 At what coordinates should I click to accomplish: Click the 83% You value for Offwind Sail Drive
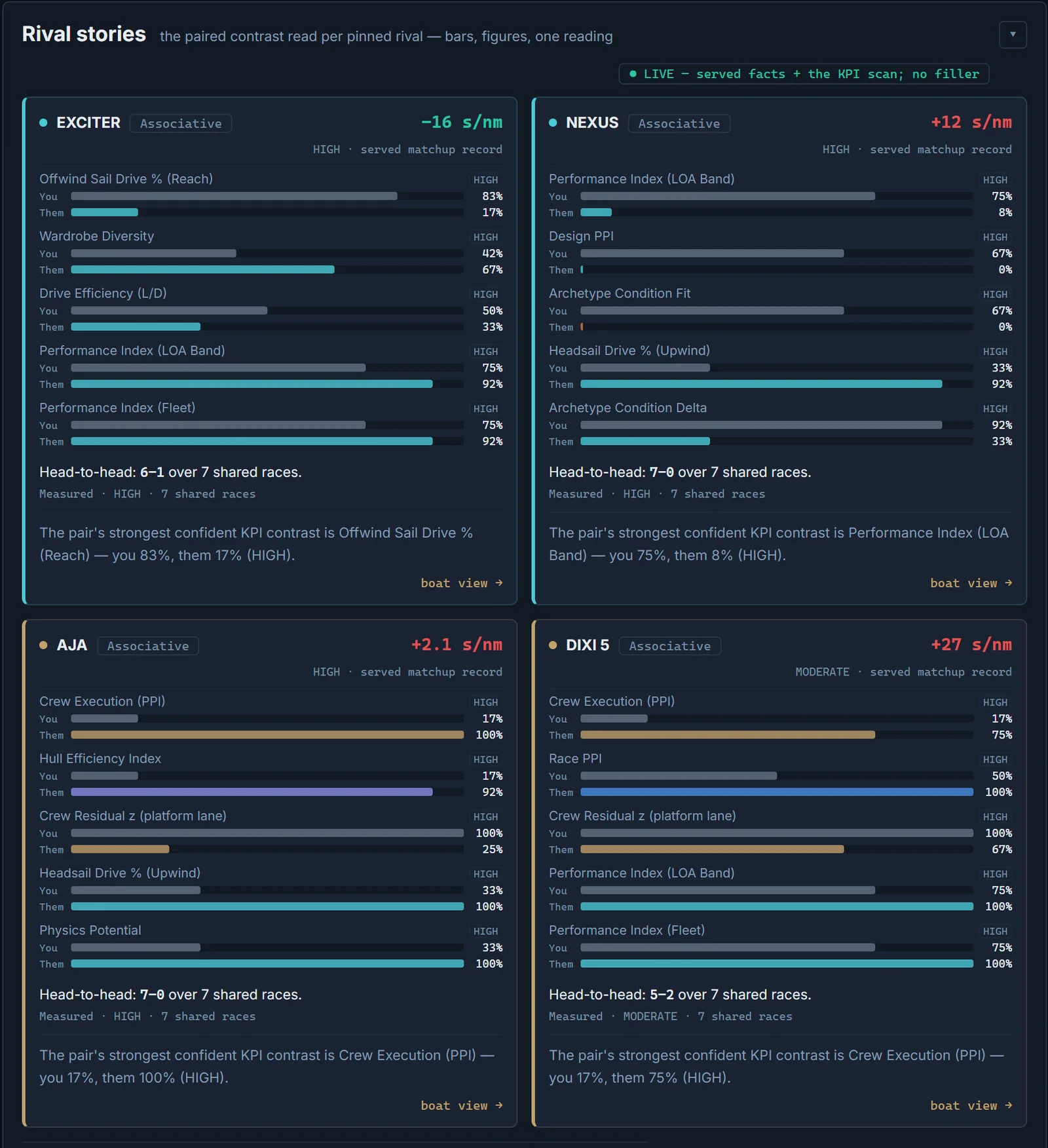coord(492,196)
